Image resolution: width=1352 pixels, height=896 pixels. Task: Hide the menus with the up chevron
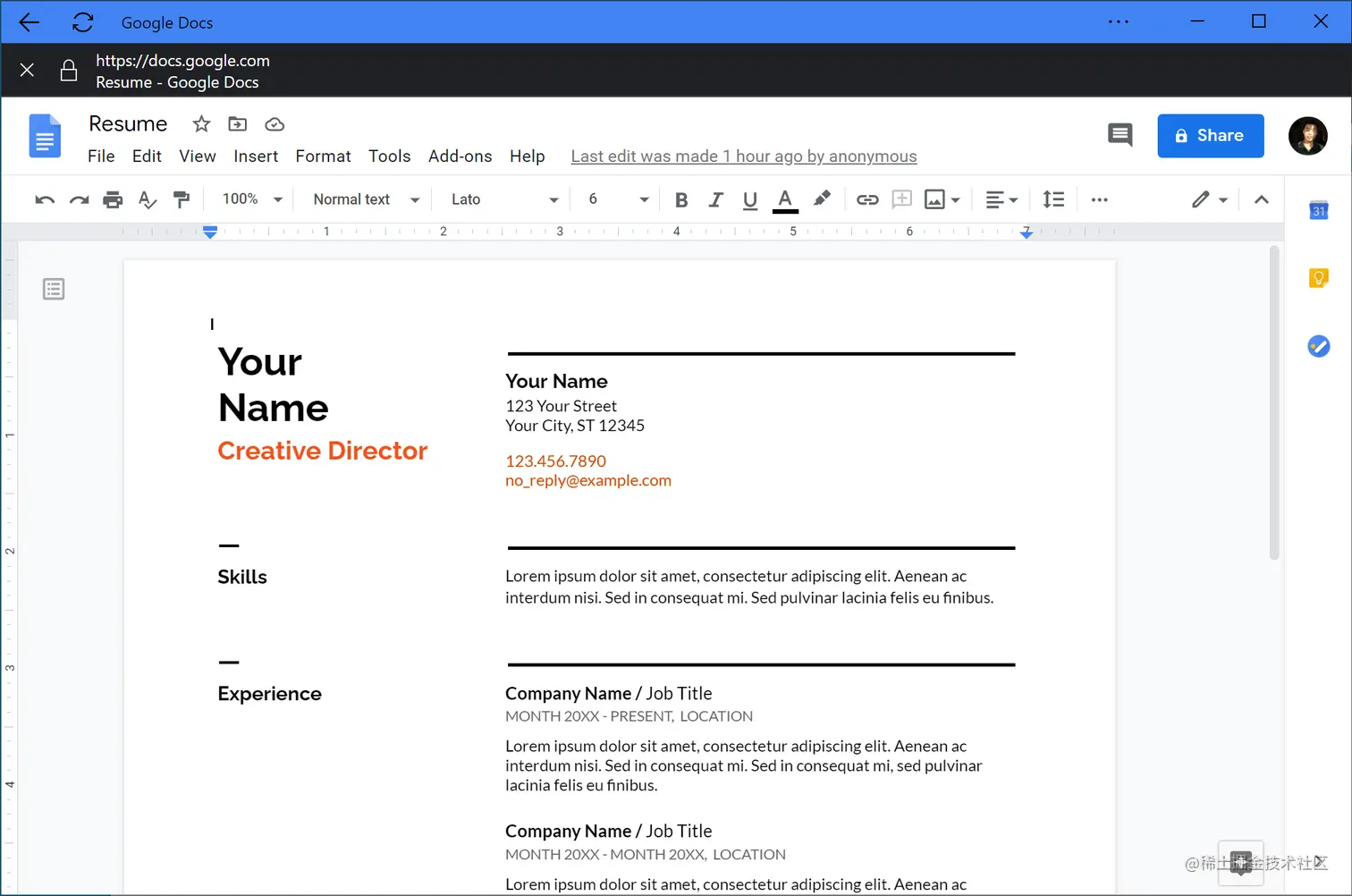(1262, 199)
